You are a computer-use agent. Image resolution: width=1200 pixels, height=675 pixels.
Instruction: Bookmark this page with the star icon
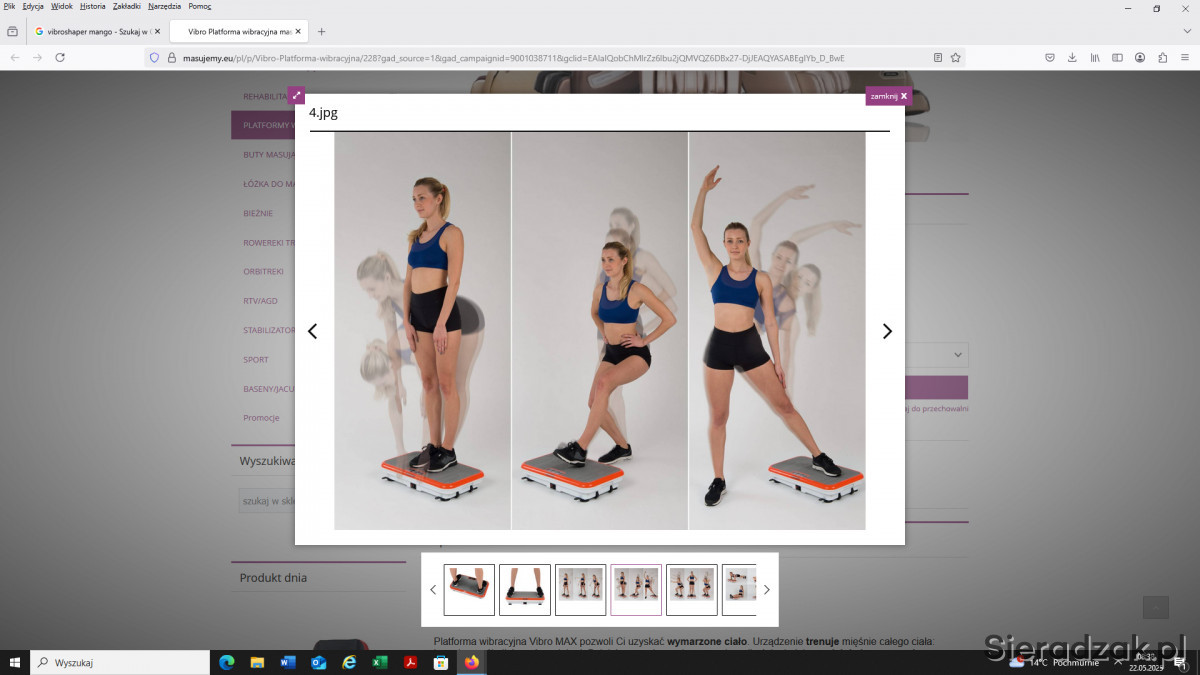(956, 58)
